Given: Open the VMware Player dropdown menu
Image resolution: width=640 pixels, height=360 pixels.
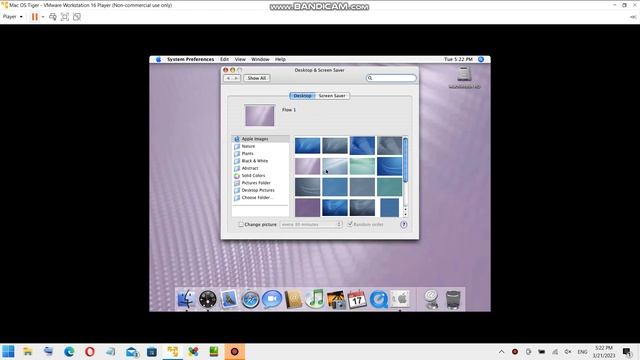Looking at the screenshot, I should (13, 17).
